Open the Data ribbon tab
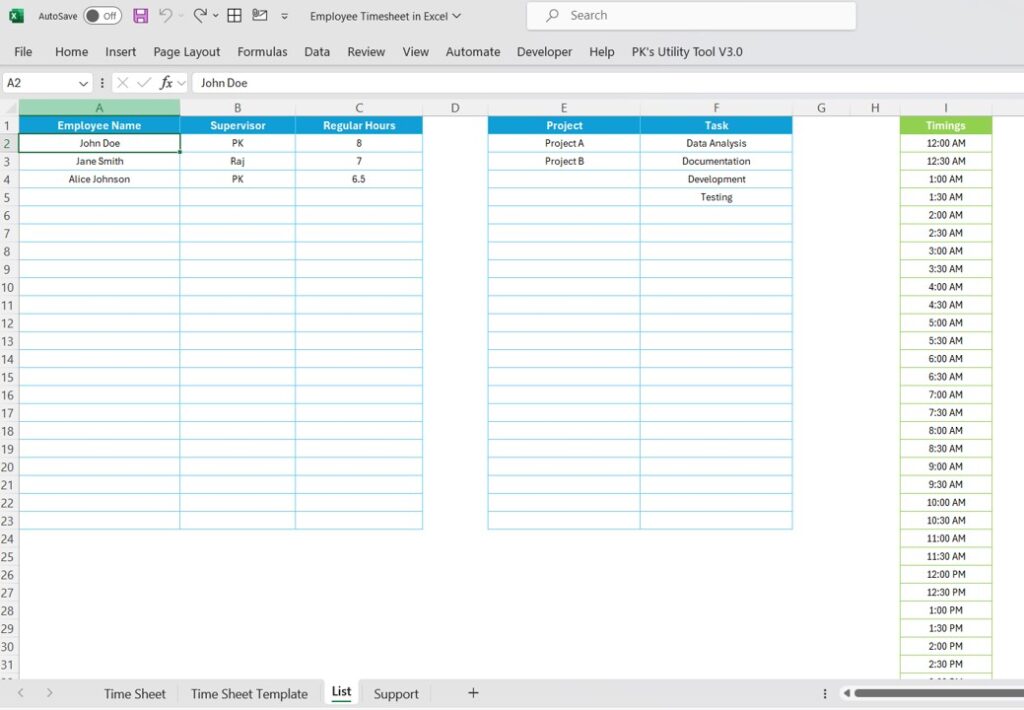The width and height of the screenshot is (1024, 710). [x=317, y=52]
